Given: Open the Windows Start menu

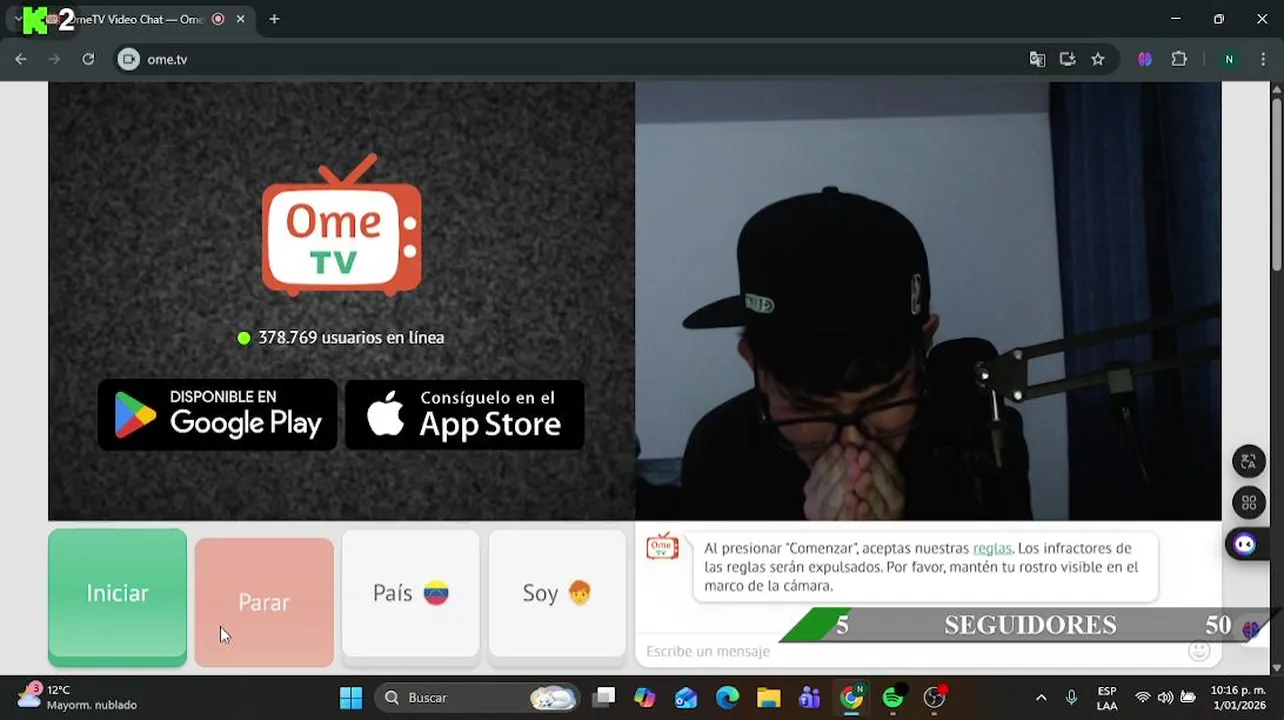Looking at the screenshot, I should [351, 698].
